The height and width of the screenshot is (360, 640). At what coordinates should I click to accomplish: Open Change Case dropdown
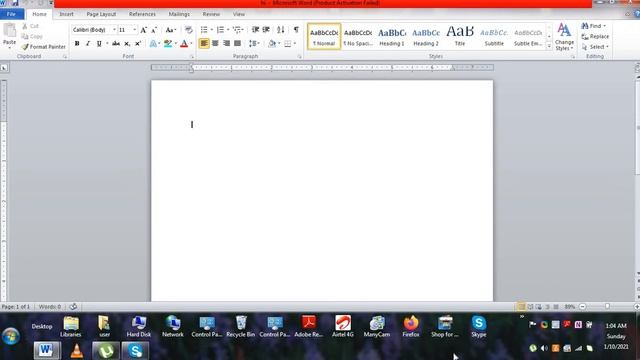tap(171, 30)
